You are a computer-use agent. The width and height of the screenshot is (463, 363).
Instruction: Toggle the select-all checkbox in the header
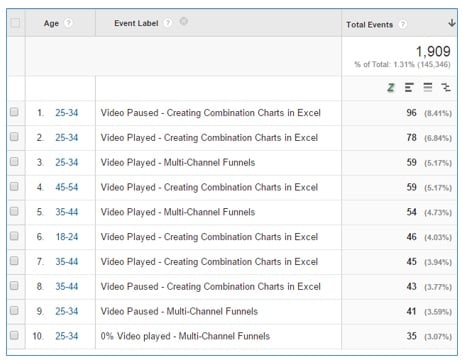click(15, 23)
